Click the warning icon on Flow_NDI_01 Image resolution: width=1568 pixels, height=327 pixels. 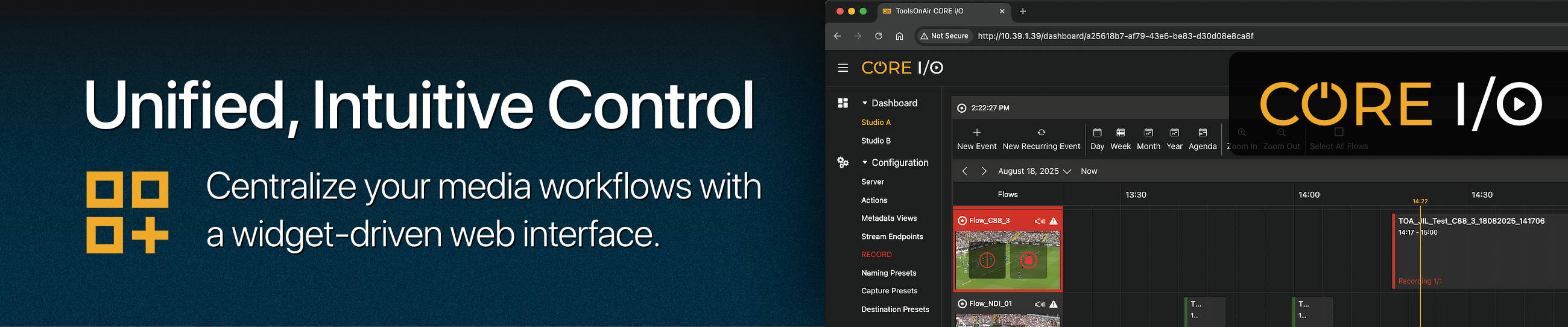[x=1054, y=304]
